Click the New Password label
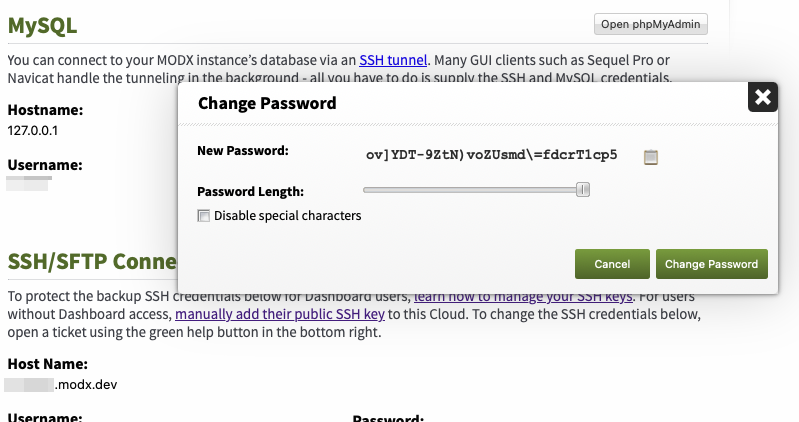The width and height of the screenshot is (799, 422). pyautogui.click(x=242, y=151)
